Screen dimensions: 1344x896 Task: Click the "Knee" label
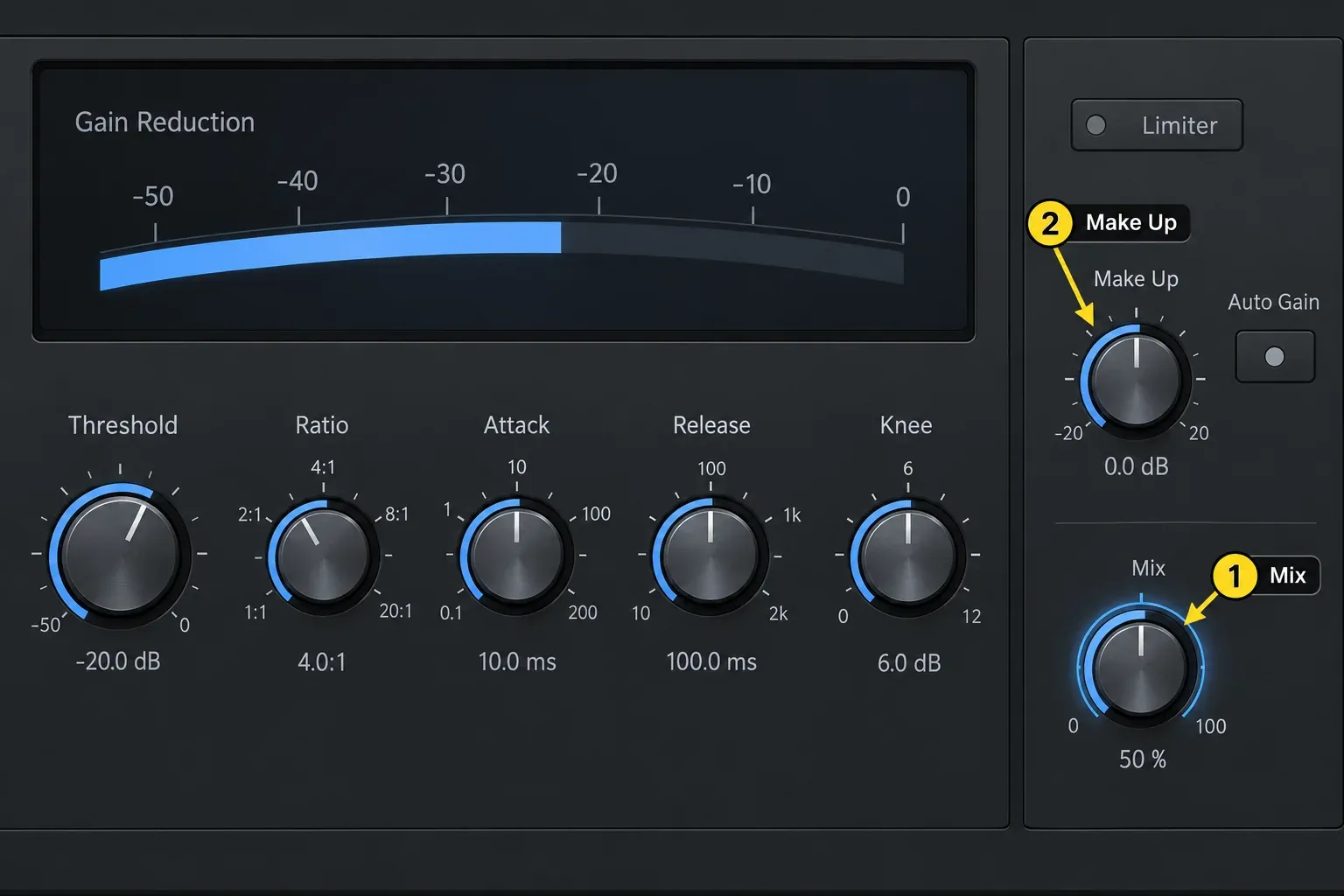coord(906,425)
